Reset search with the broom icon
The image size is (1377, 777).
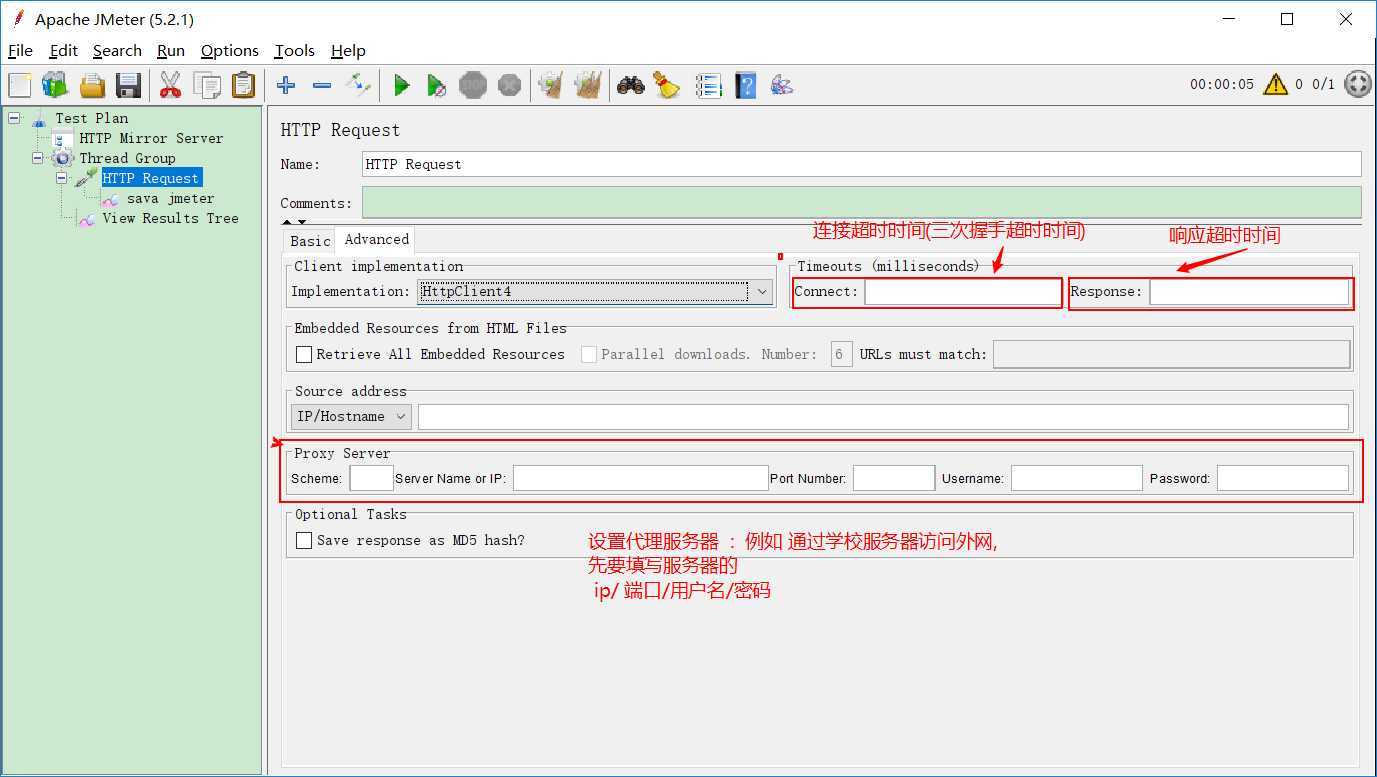(x=666, y=85)
